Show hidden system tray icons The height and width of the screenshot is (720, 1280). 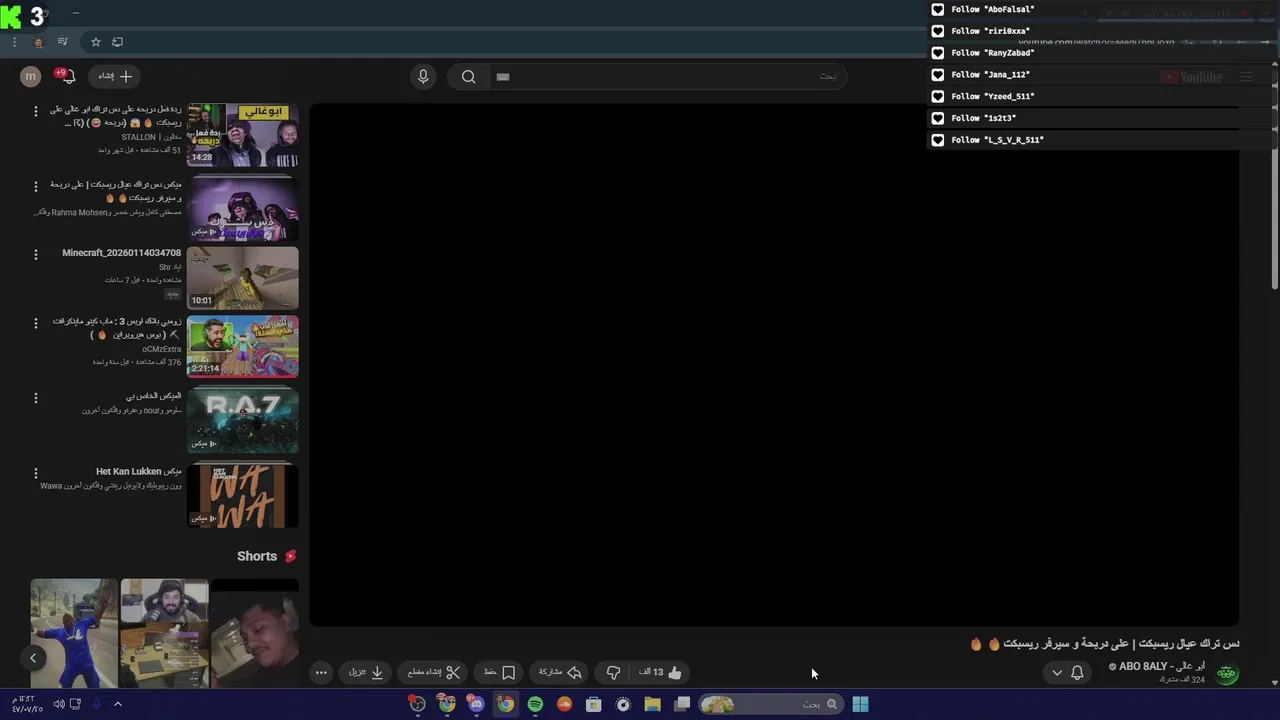click(x=117, y=704)
